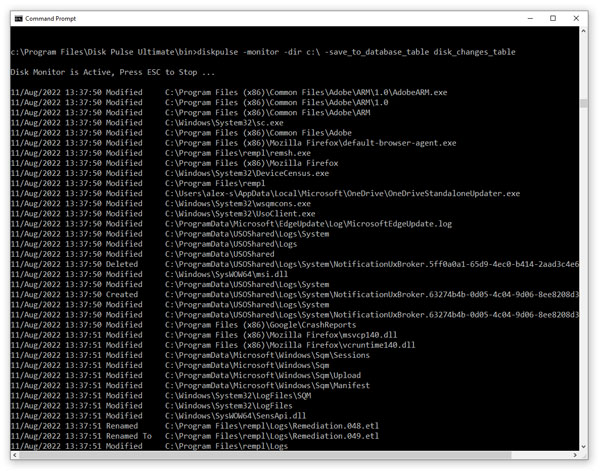The width and height of the screenshot is (600, 471).
Task: Click the vertical scrollbar thumb
Action: coord(583,104)
